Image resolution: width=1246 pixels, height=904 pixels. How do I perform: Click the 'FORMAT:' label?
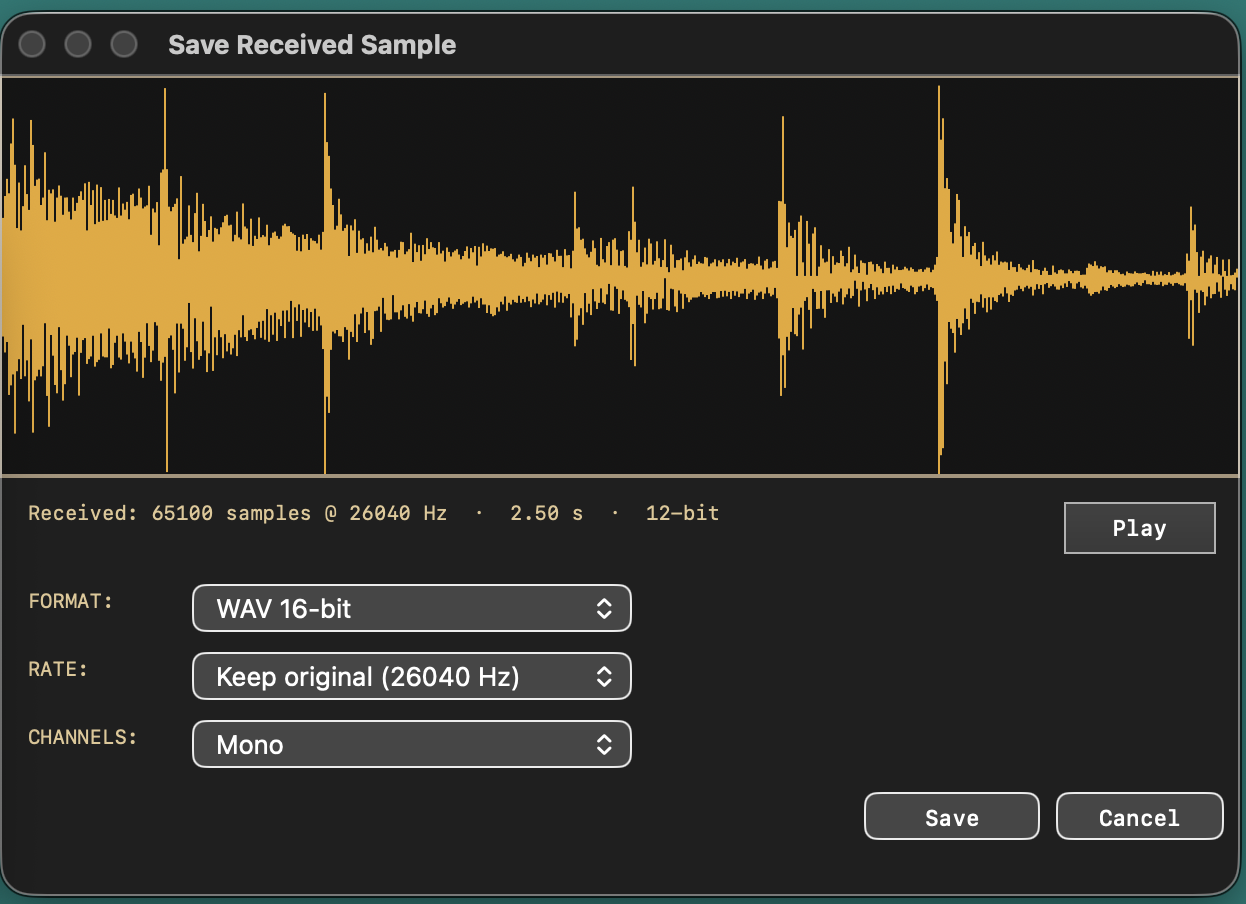(70, 601)
